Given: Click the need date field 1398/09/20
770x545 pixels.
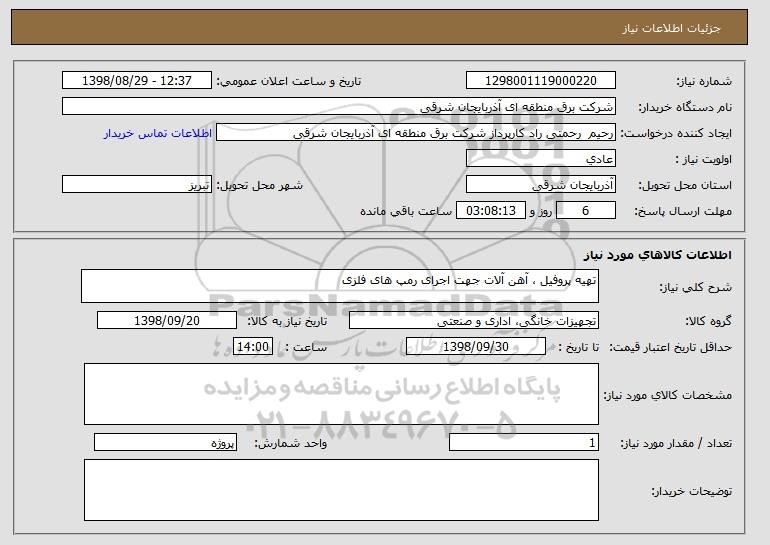Looking at the screenshot, I should tap(167, 321).
